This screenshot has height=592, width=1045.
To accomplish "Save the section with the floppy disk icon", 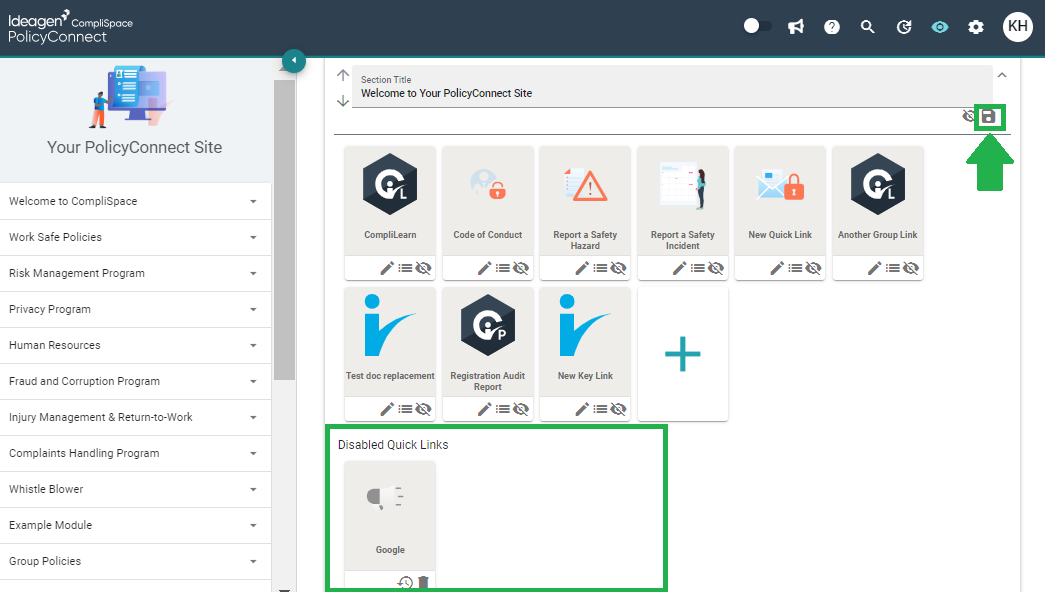I will click(x=988, y=117).
